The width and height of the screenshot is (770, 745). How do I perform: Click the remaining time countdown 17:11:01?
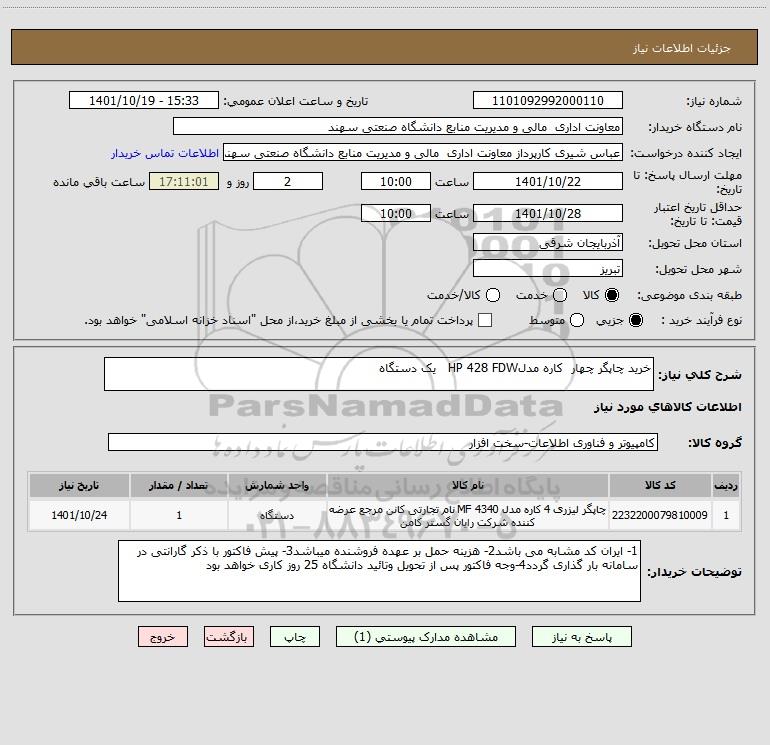coord(184,181)
